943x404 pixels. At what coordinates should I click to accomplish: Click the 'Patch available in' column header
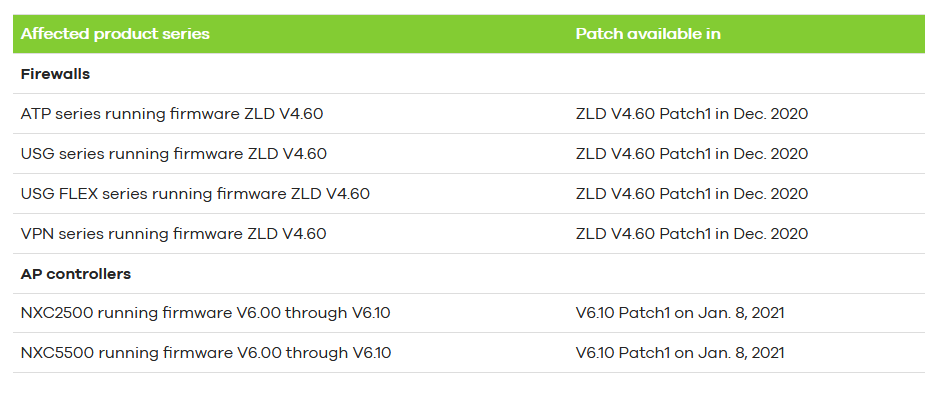click(x=648, y=34)
